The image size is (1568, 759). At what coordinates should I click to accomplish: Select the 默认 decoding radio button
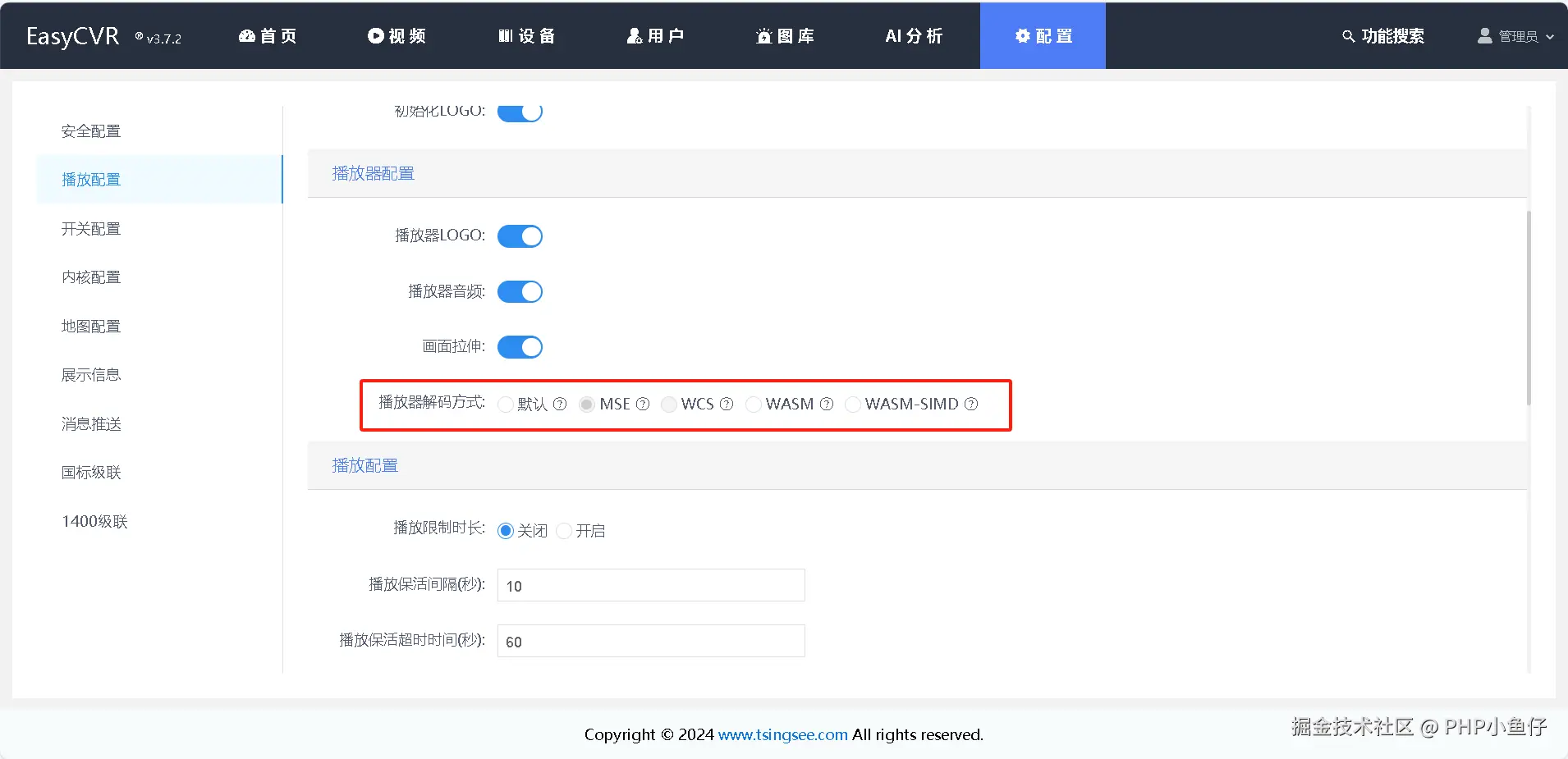506,405
